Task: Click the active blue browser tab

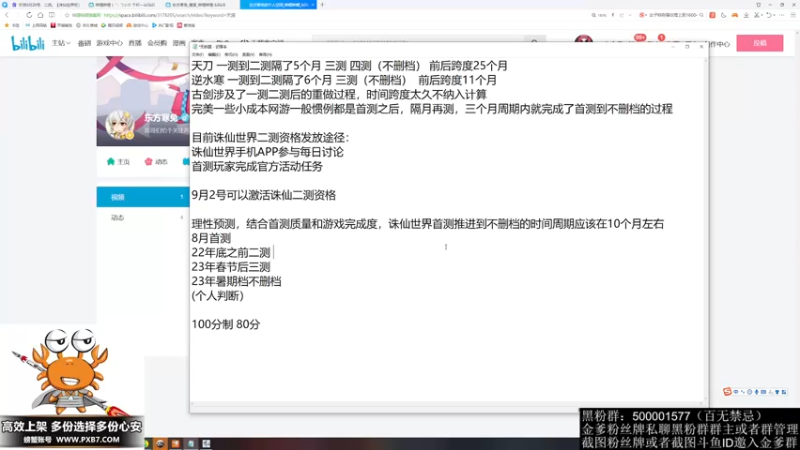Action: pos(278,5)
